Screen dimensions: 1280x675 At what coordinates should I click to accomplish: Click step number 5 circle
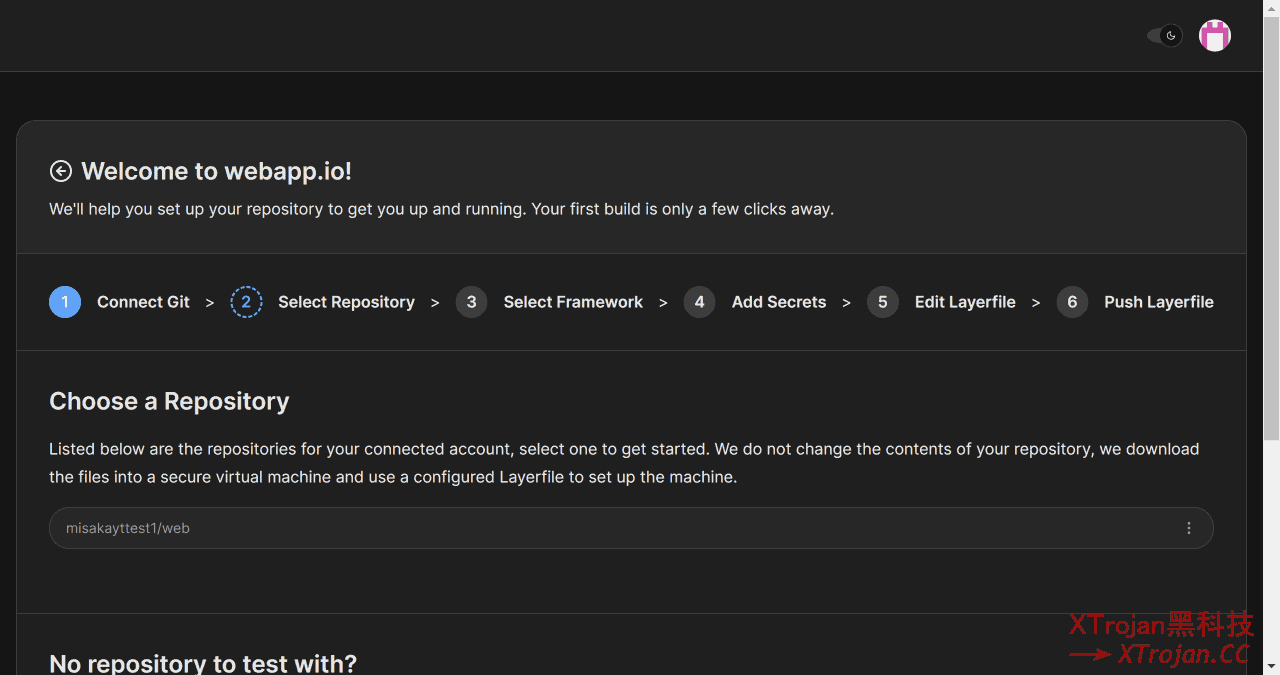point(883,302)
